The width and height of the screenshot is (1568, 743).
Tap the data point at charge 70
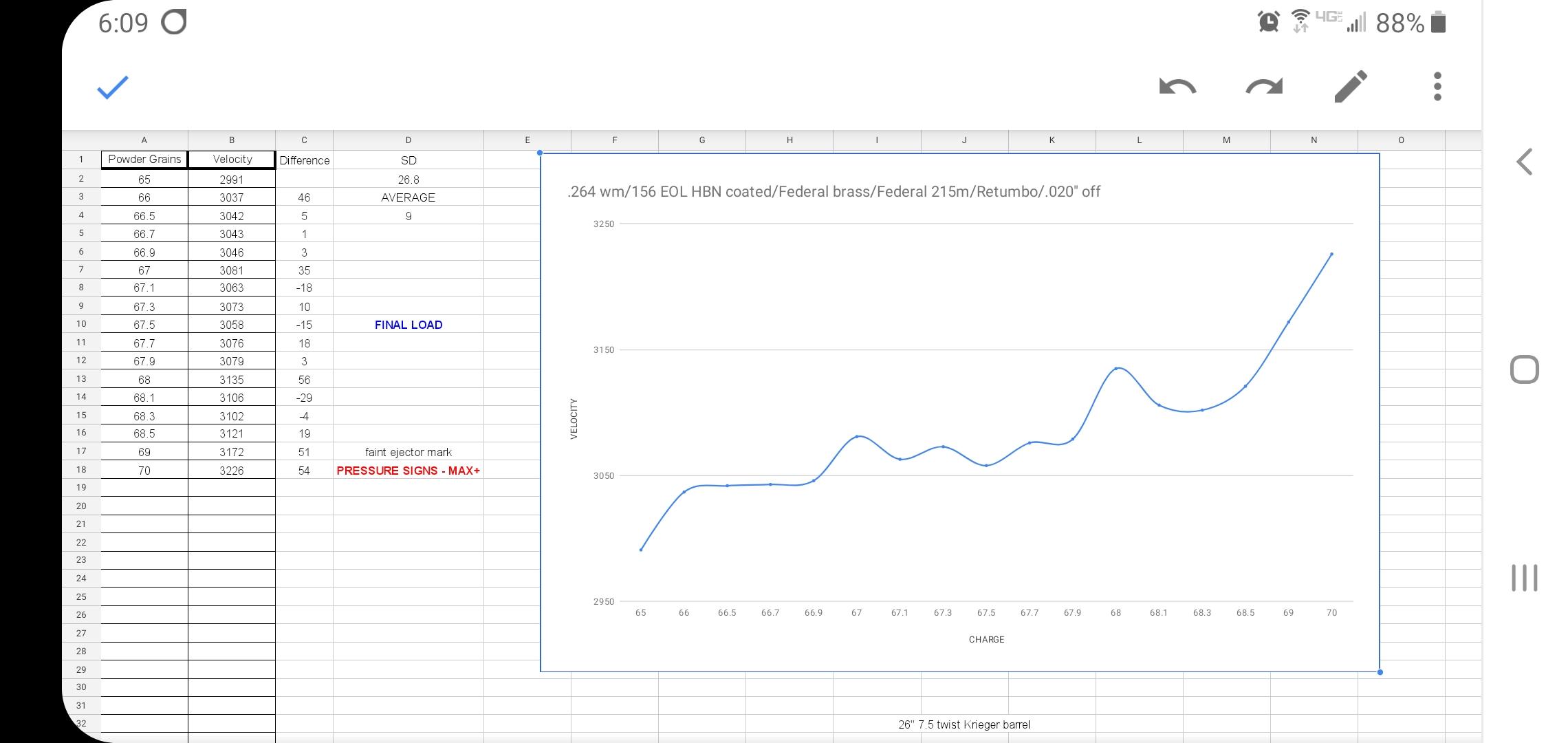[1331, 254]
